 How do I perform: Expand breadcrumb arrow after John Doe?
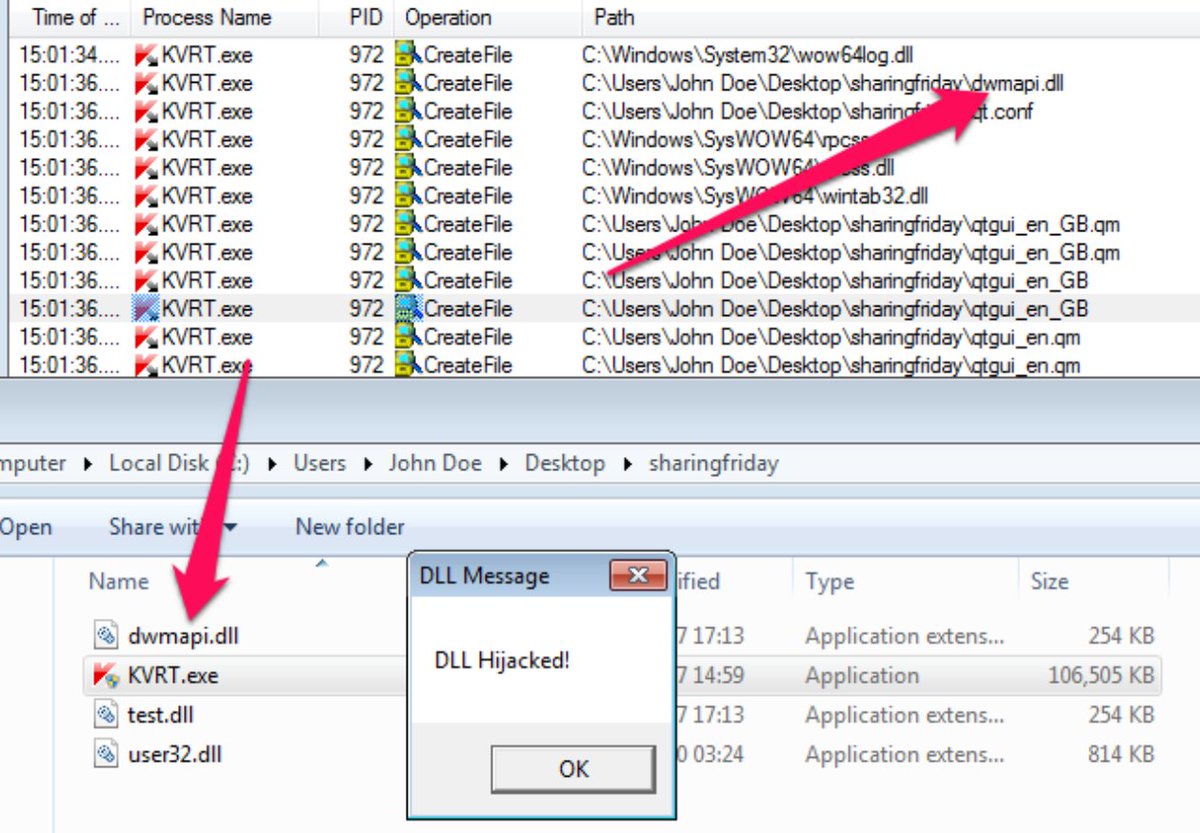(503, 464)
